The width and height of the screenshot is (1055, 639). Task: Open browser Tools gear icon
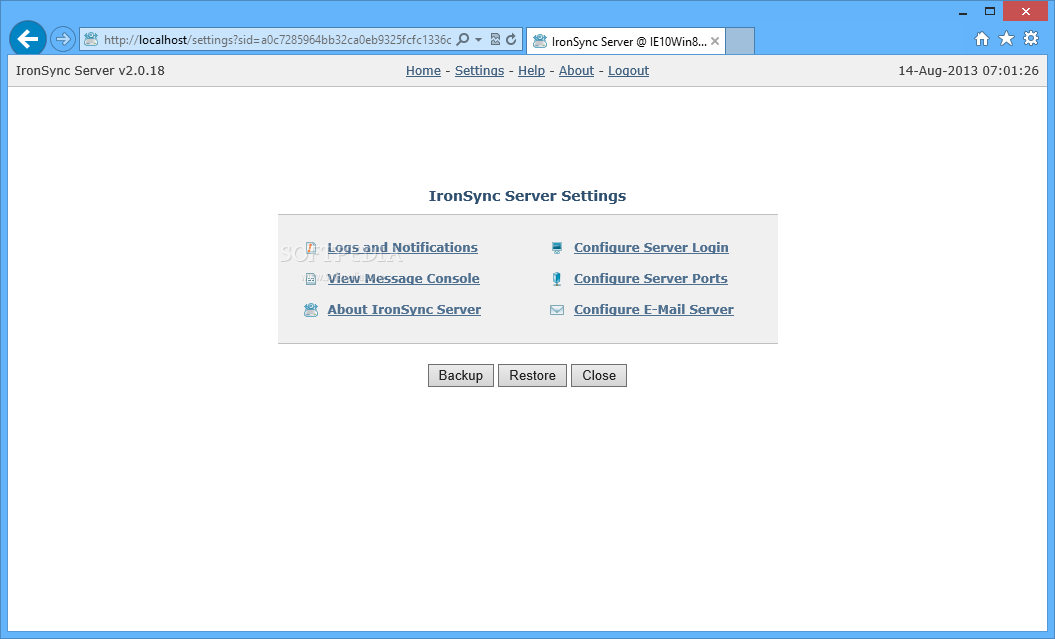1031,38
